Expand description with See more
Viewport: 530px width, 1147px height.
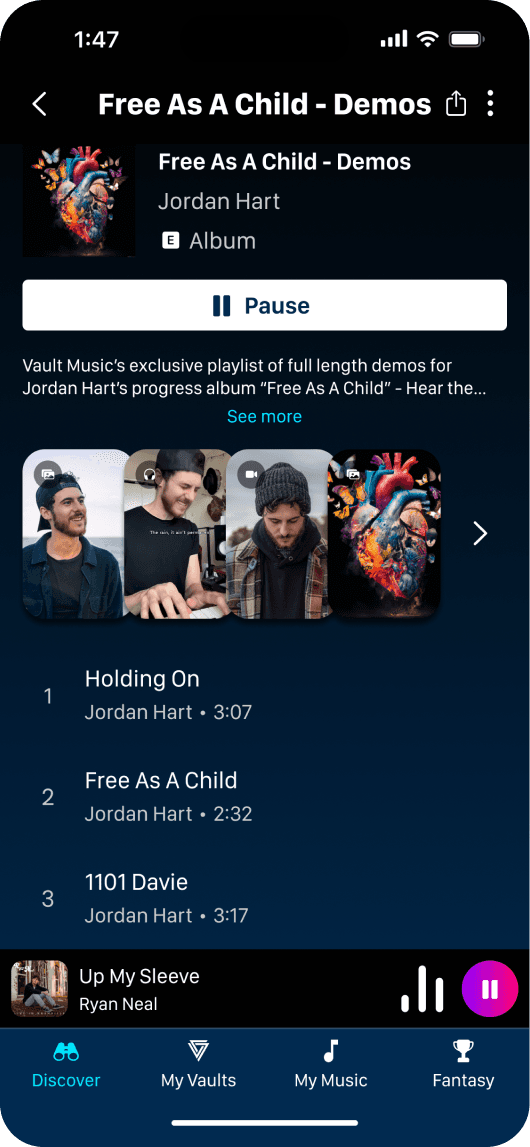pyautogui.click(x=265, y=416)
